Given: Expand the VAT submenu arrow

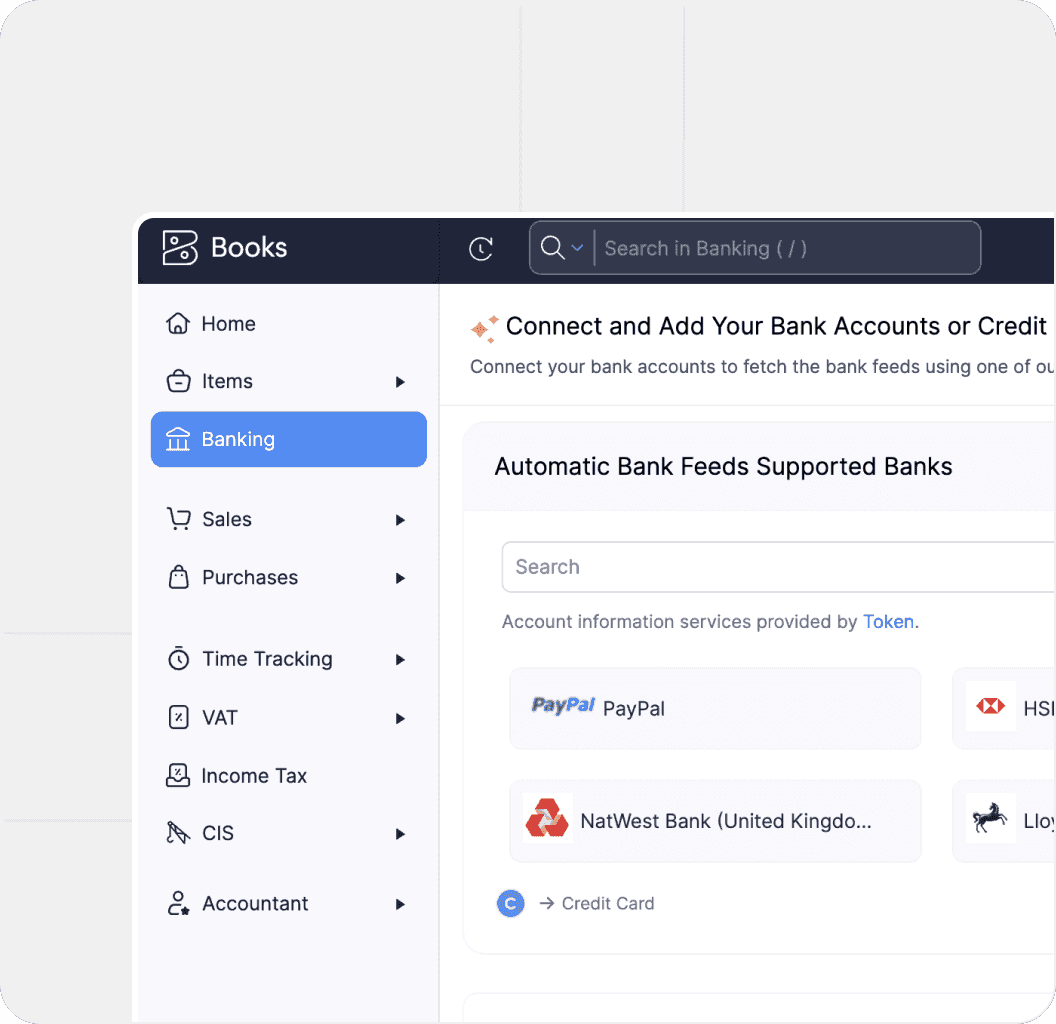Looking at the screenshot, I should (400, 719).
